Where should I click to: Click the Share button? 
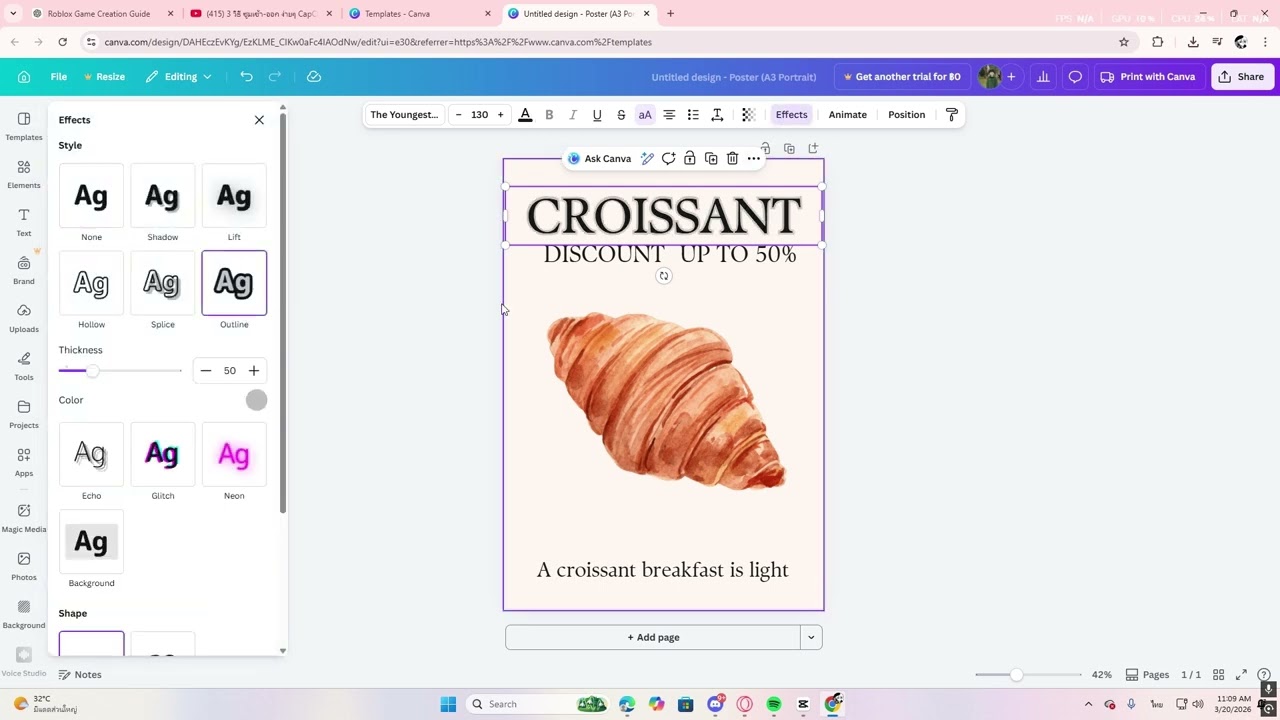1241,77
